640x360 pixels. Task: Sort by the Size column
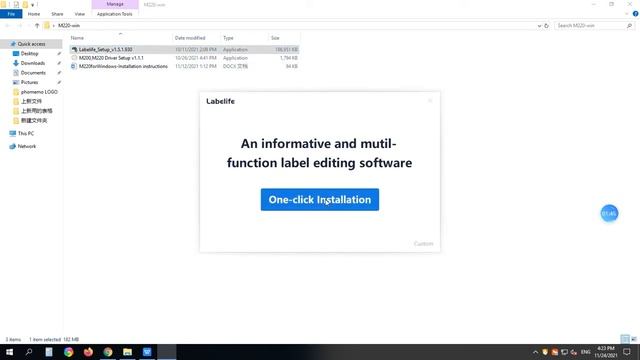click(276, 38)
